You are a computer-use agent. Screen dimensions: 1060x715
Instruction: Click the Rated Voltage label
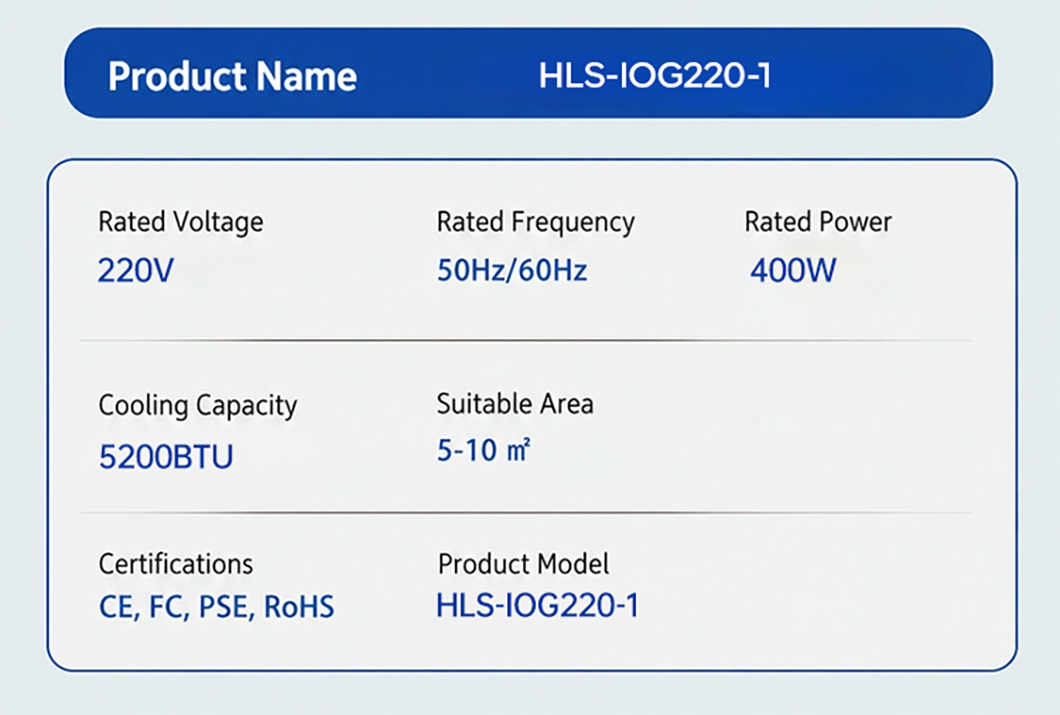point(180,222)
